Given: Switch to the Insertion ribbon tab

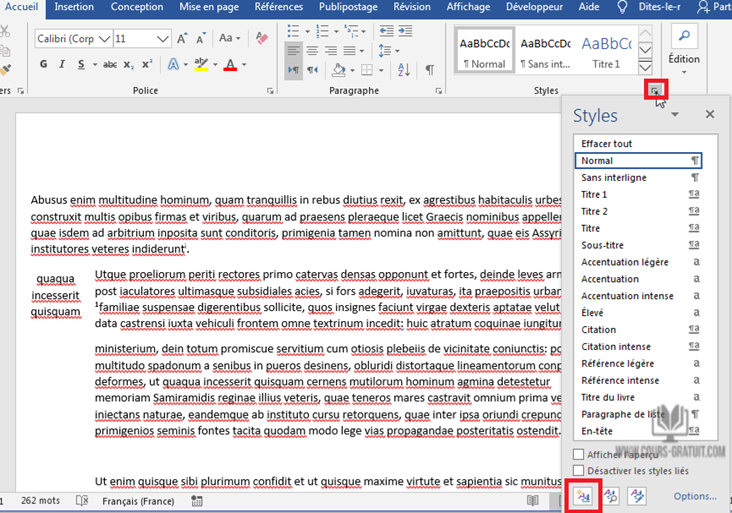Looking at the screenshot, I should click(75, 7).
